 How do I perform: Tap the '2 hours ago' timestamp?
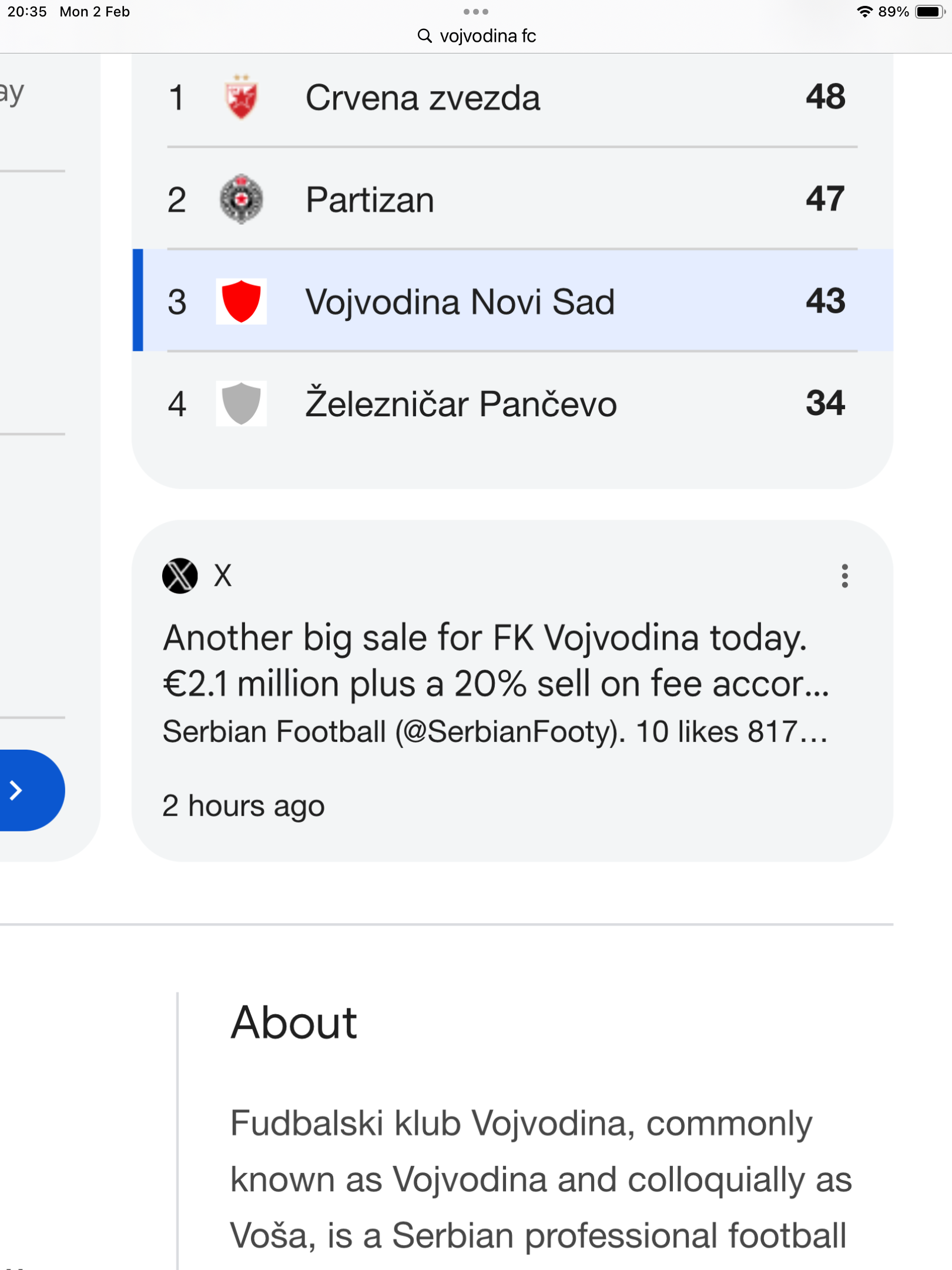click(x=243, y=806)
